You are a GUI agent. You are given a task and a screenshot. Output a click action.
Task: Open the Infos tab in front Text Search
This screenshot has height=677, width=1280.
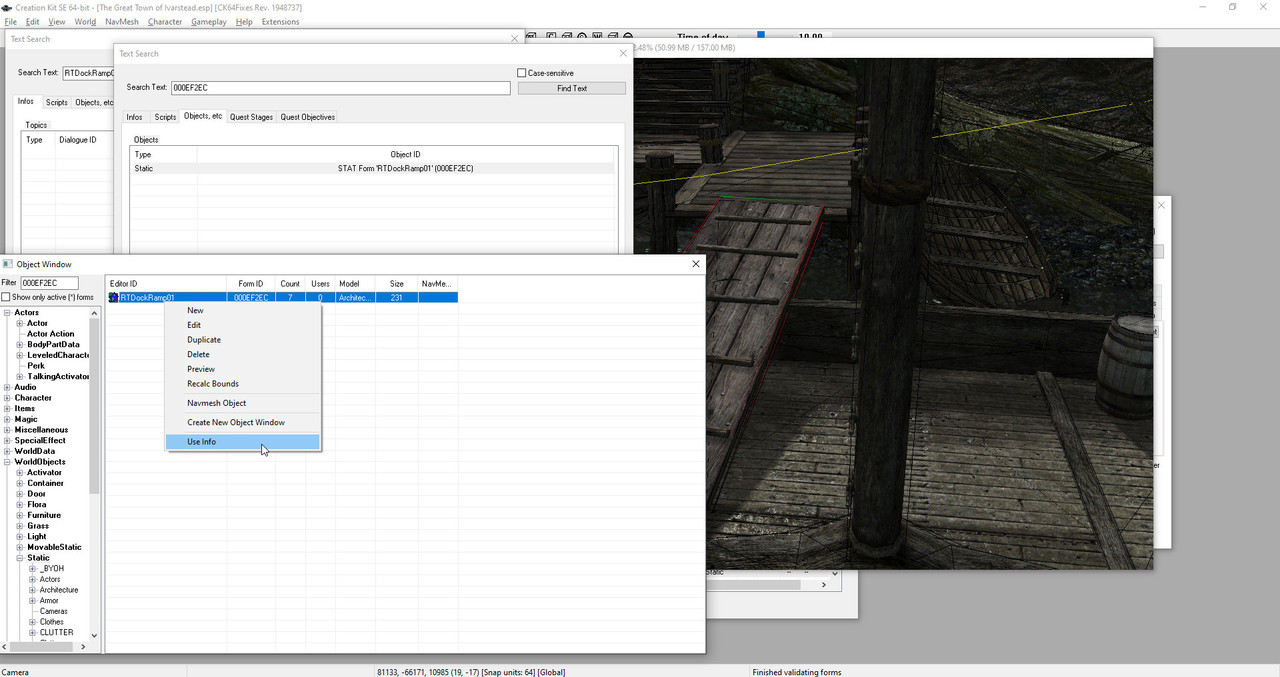click(x=134, y=117)
